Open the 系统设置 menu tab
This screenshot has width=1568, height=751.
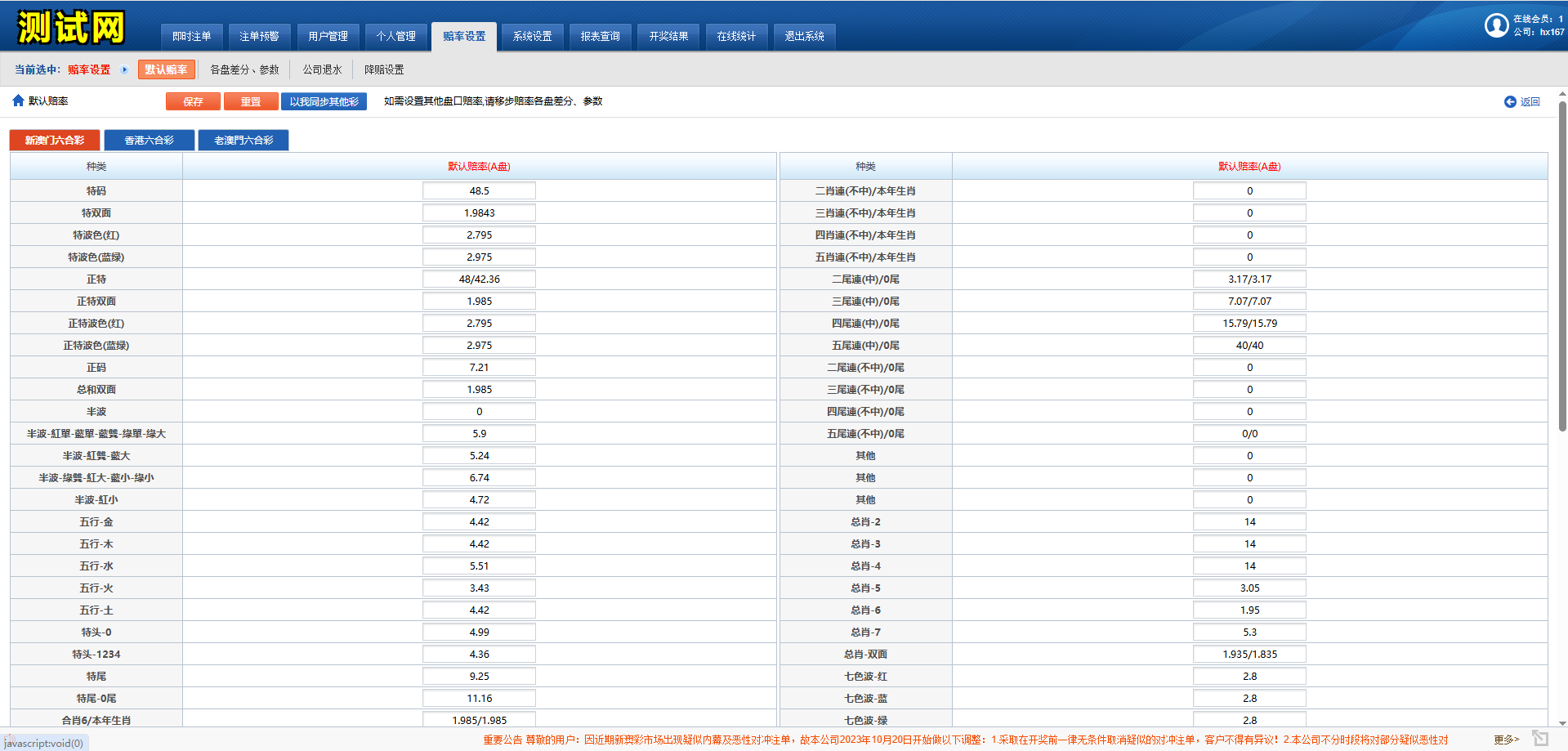tap(532, 36)
